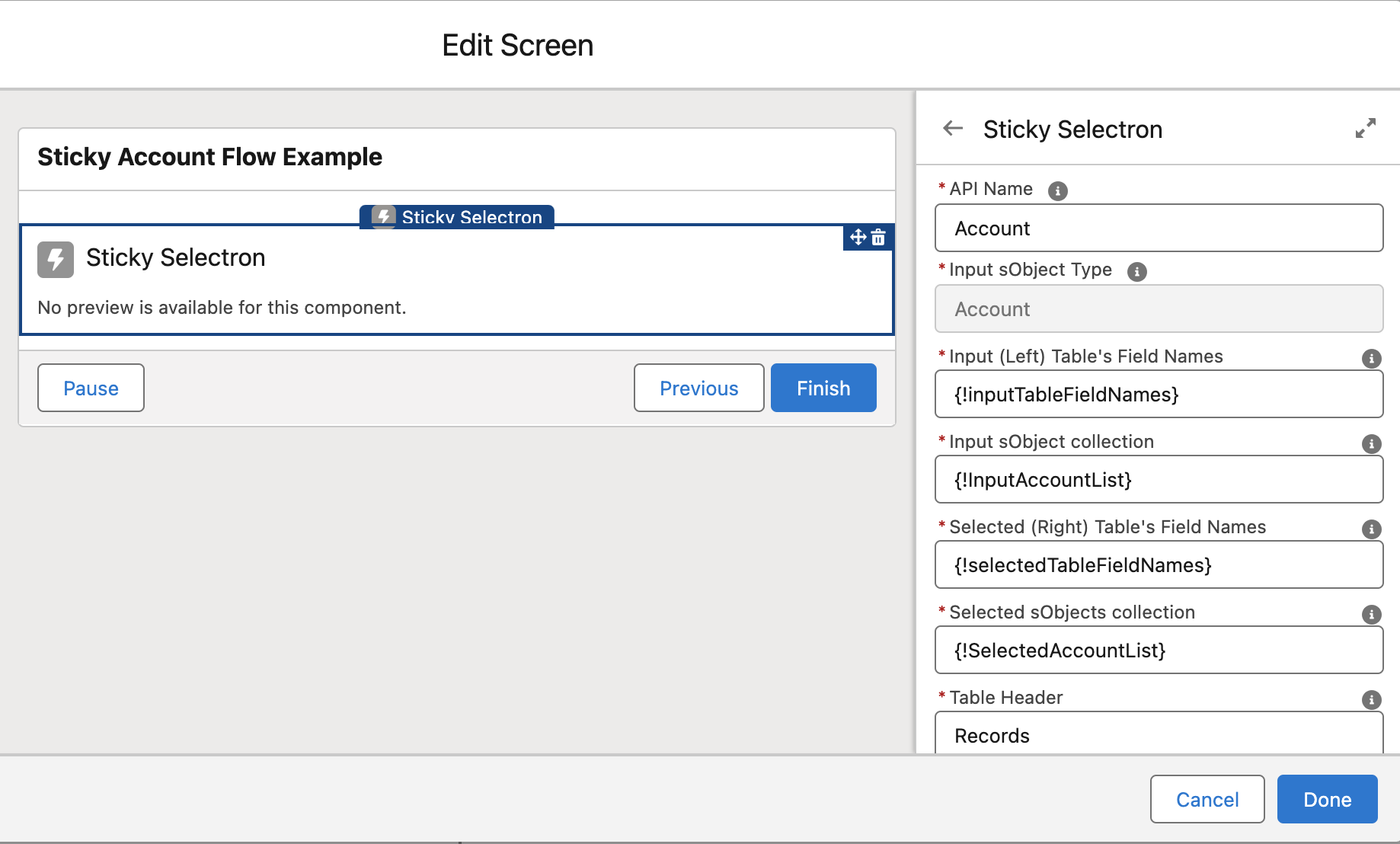Show info tooltip for API Name
1400x844 pixels.
[1057, 190]
